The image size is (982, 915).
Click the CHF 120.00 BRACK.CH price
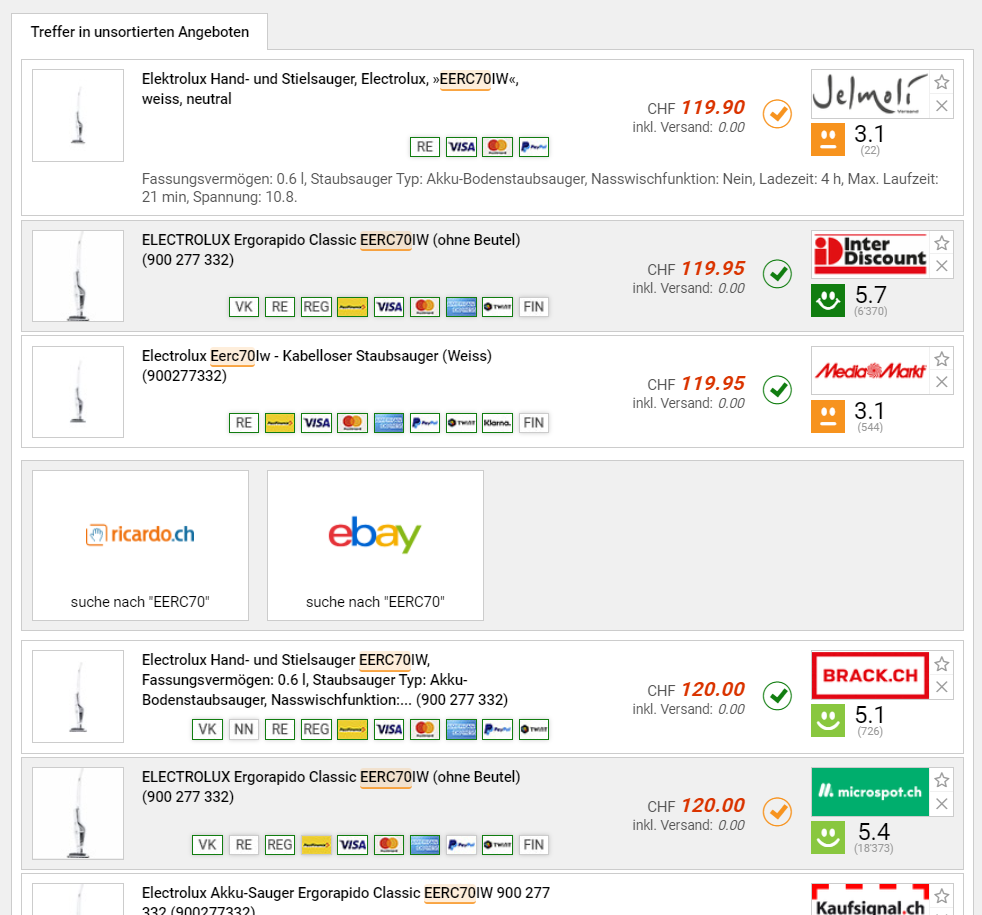coord(712,689)
